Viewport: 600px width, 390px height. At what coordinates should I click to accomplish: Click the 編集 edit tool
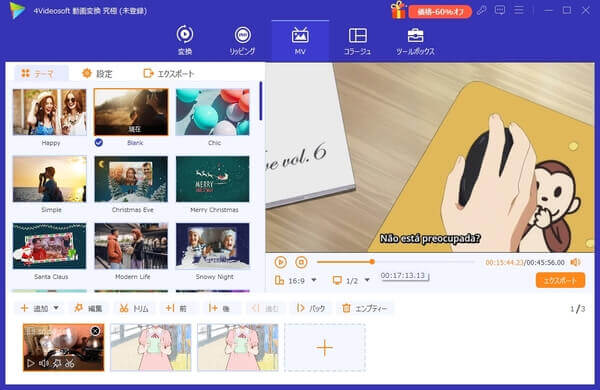point(89,308)
